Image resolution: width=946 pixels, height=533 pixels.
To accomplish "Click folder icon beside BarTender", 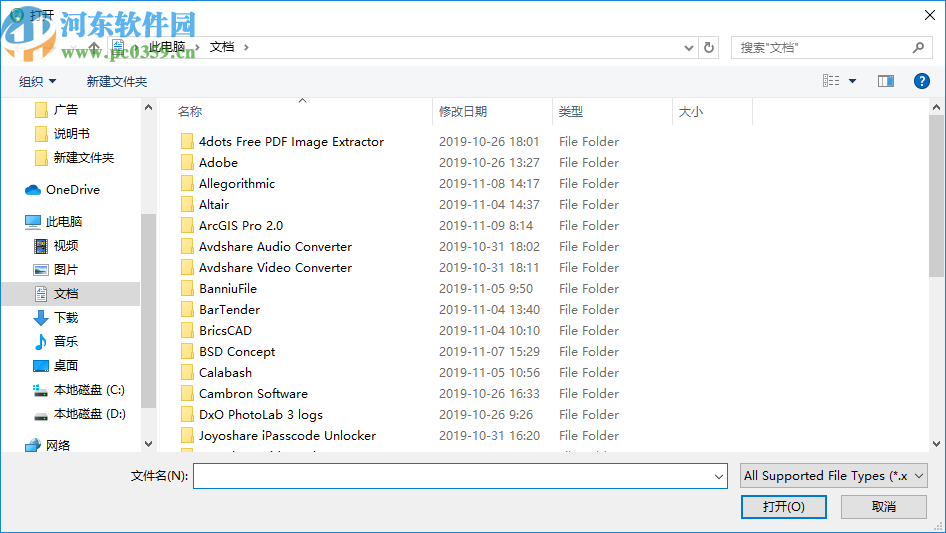I will coord(187,310).
